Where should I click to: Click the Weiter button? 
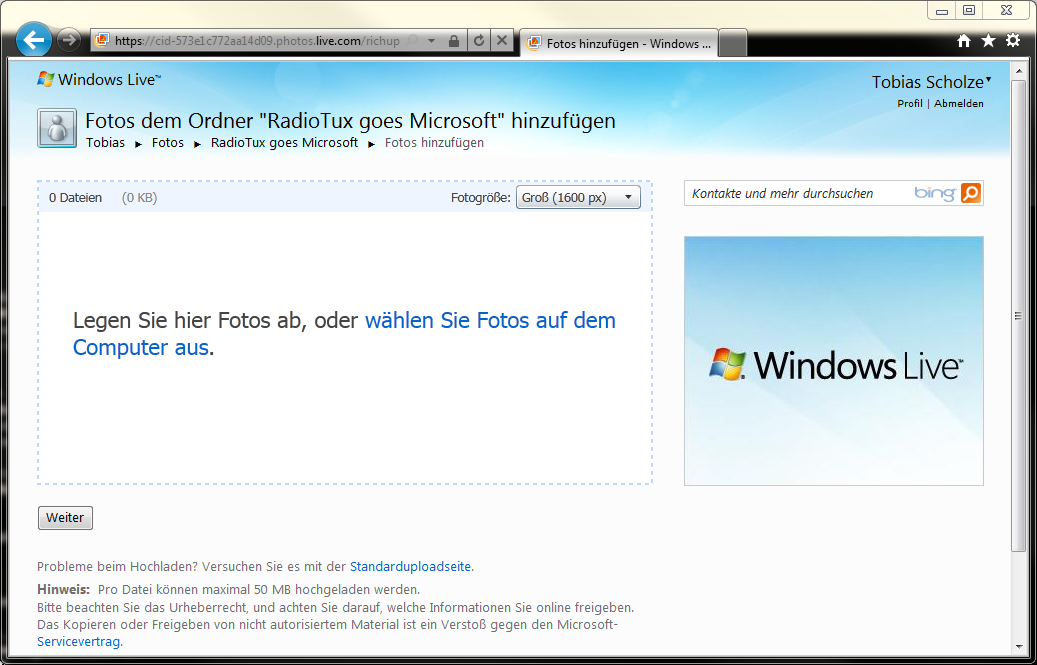tap(65, 518)
